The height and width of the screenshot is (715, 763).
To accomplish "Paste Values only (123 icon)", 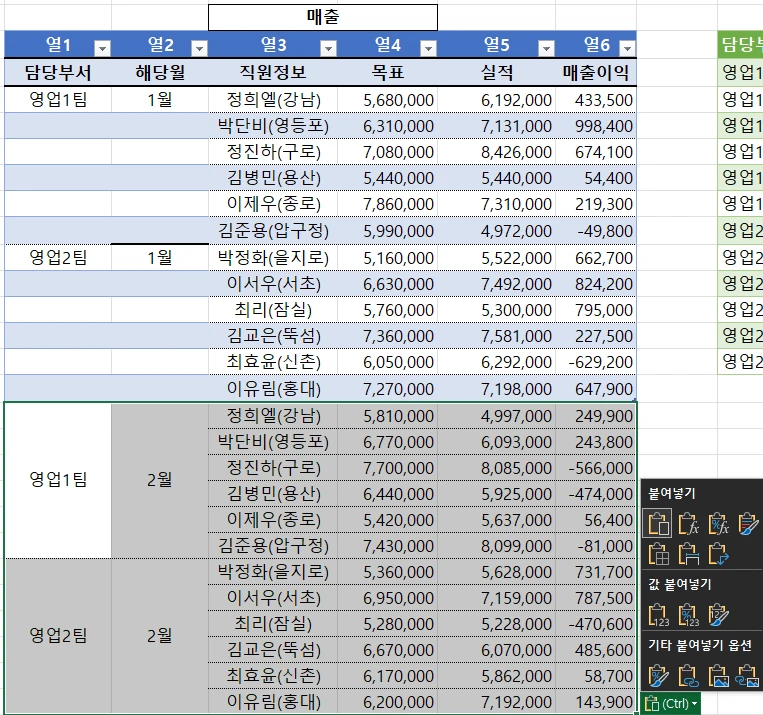I will (x=658, y=614).
